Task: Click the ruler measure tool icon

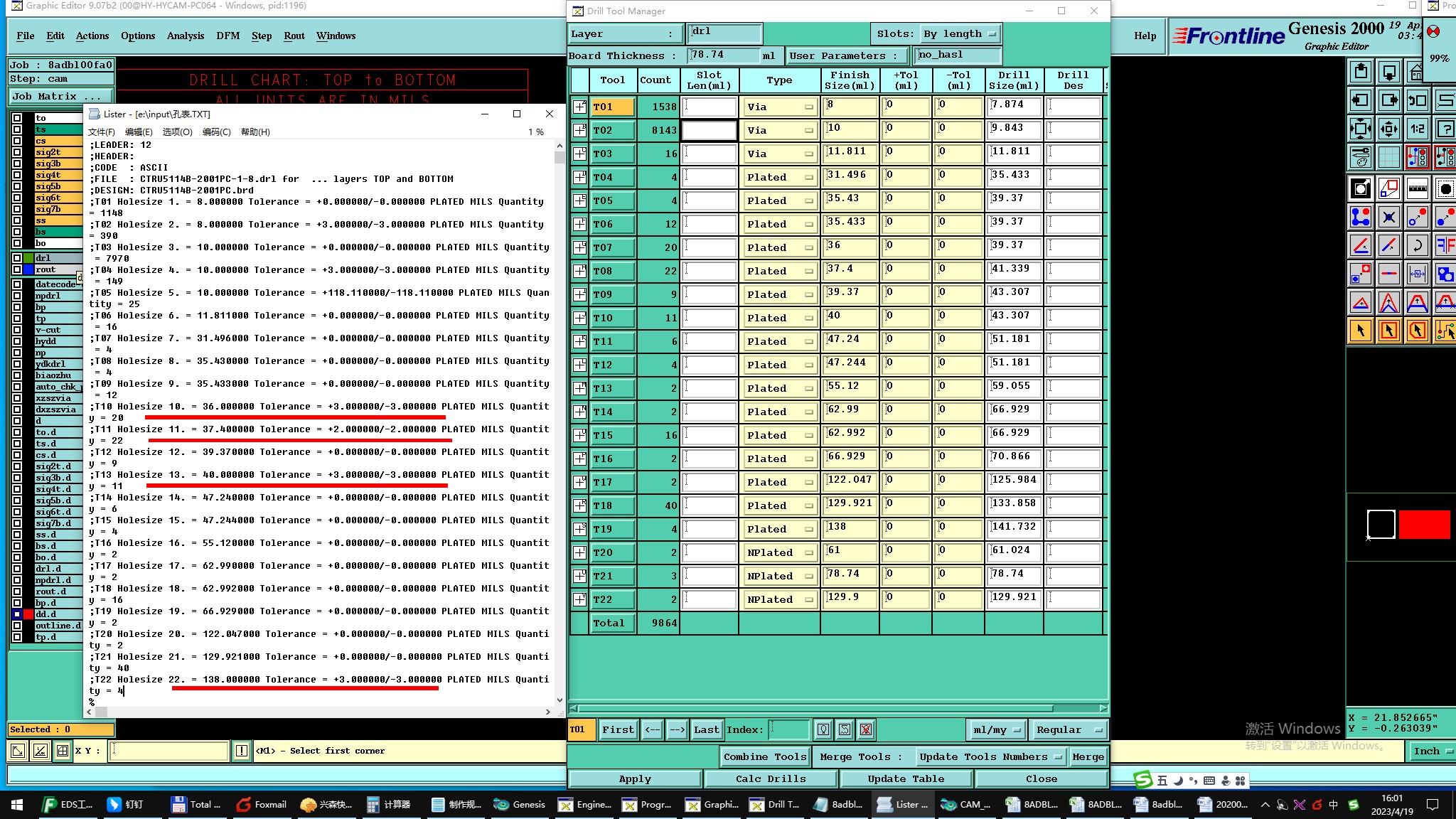Action: pyautogui.click(x=1417, y=188)
